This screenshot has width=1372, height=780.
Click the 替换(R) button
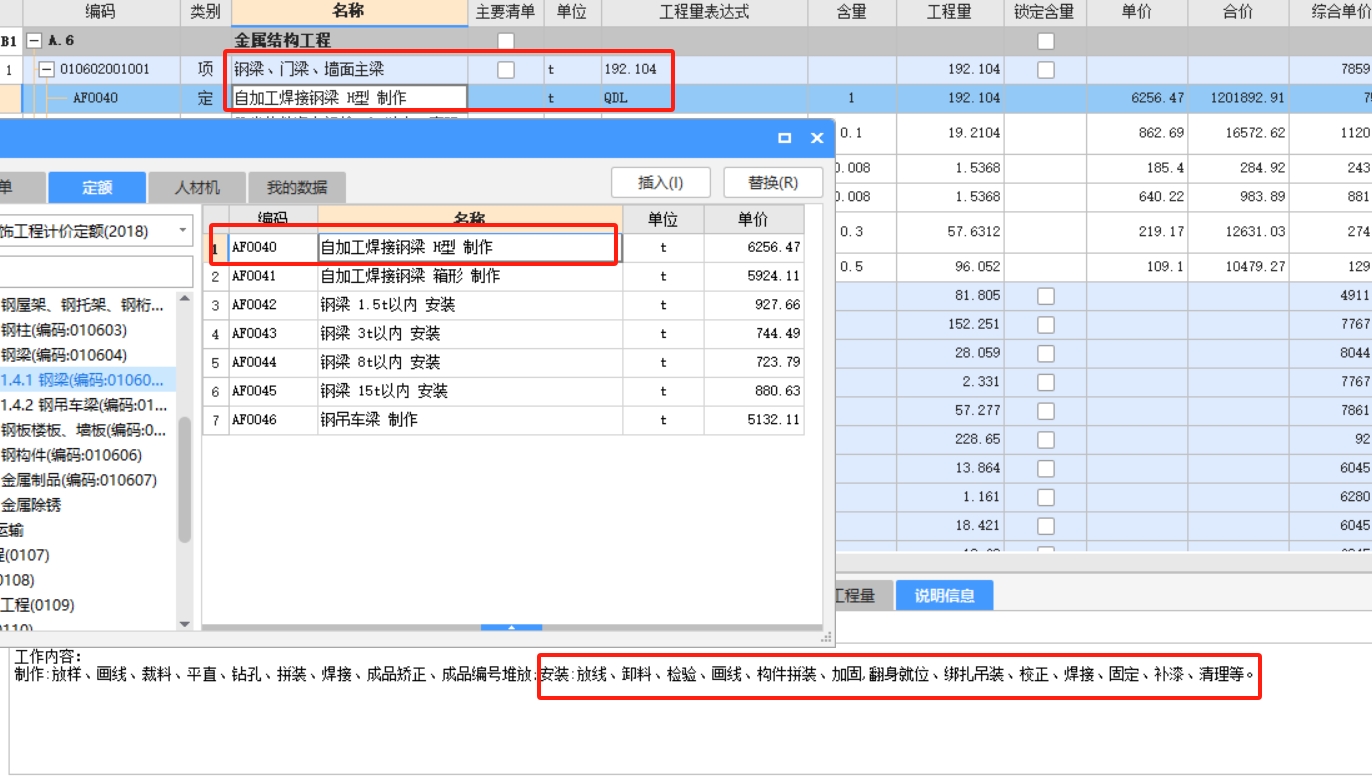773,183
